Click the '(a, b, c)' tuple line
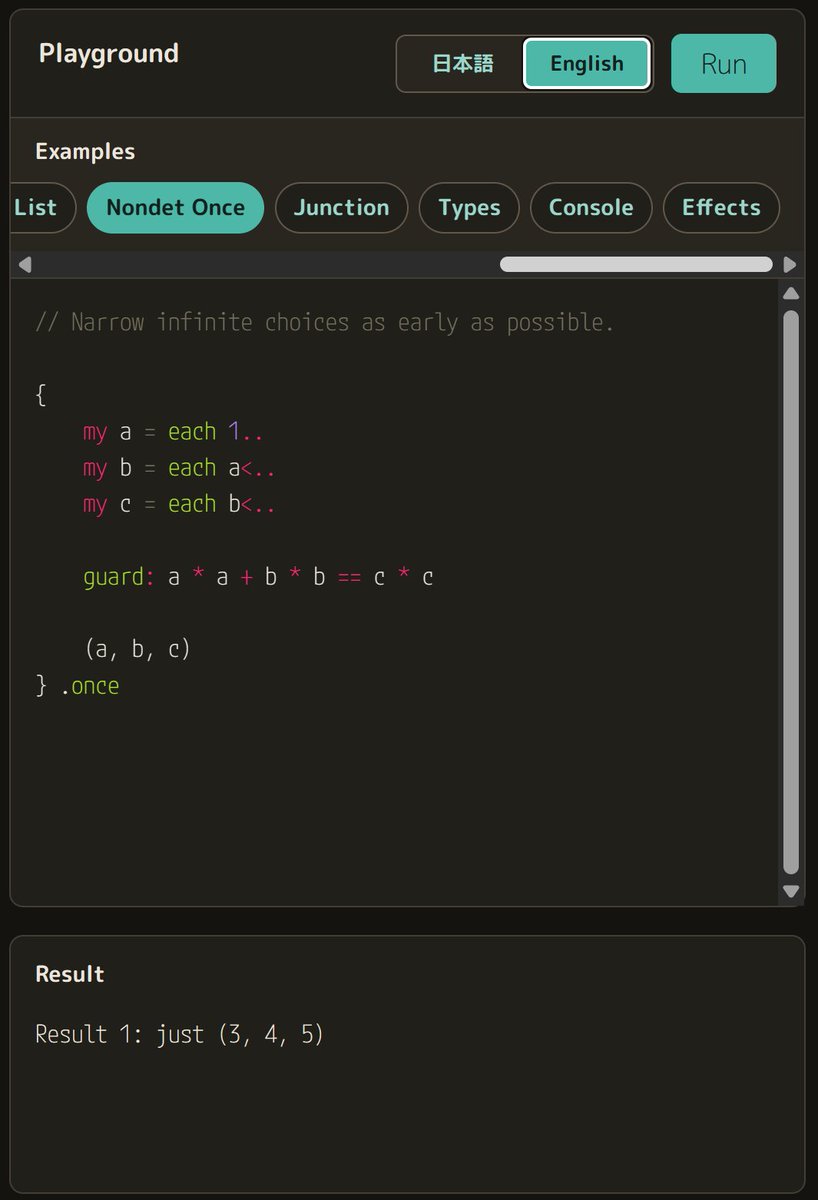The width and height of the screenshot is (818, 1200). [137, 649]
